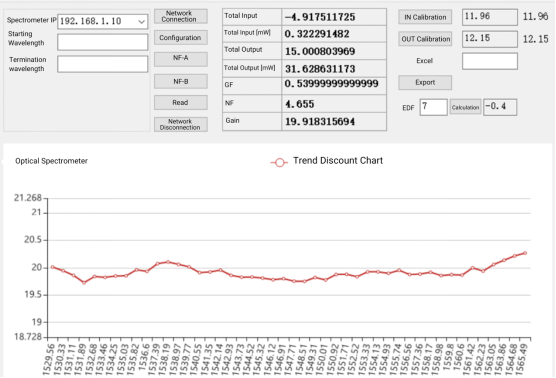This screenshot has height=378, width=556.
Task: Open the Spectrometer IP dropdown arrow
Action: pyautogui.click(x=141, y=22)
